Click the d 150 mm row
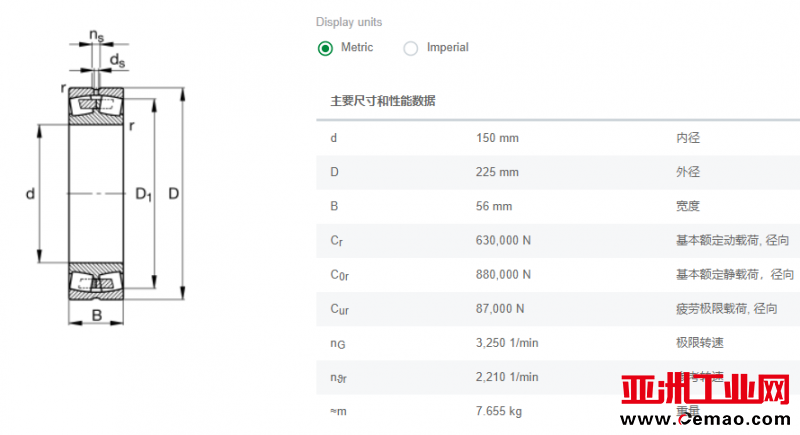 coord(558,138)
